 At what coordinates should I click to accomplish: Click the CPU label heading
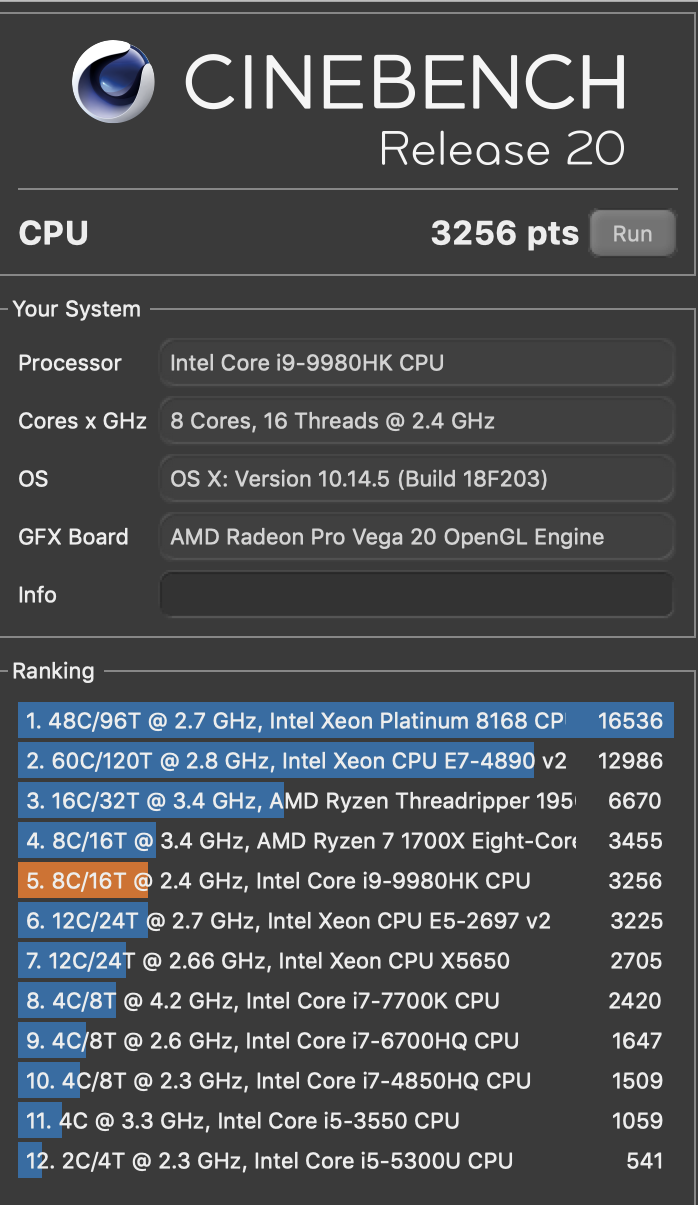coord(51,232)
